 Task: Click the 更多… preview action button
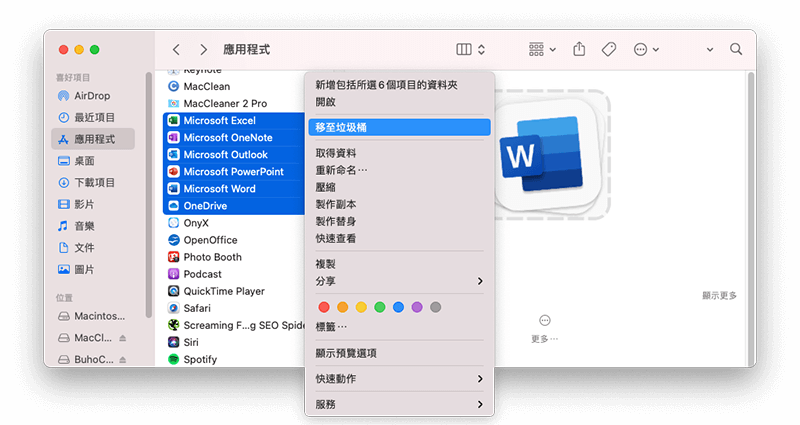545,328
